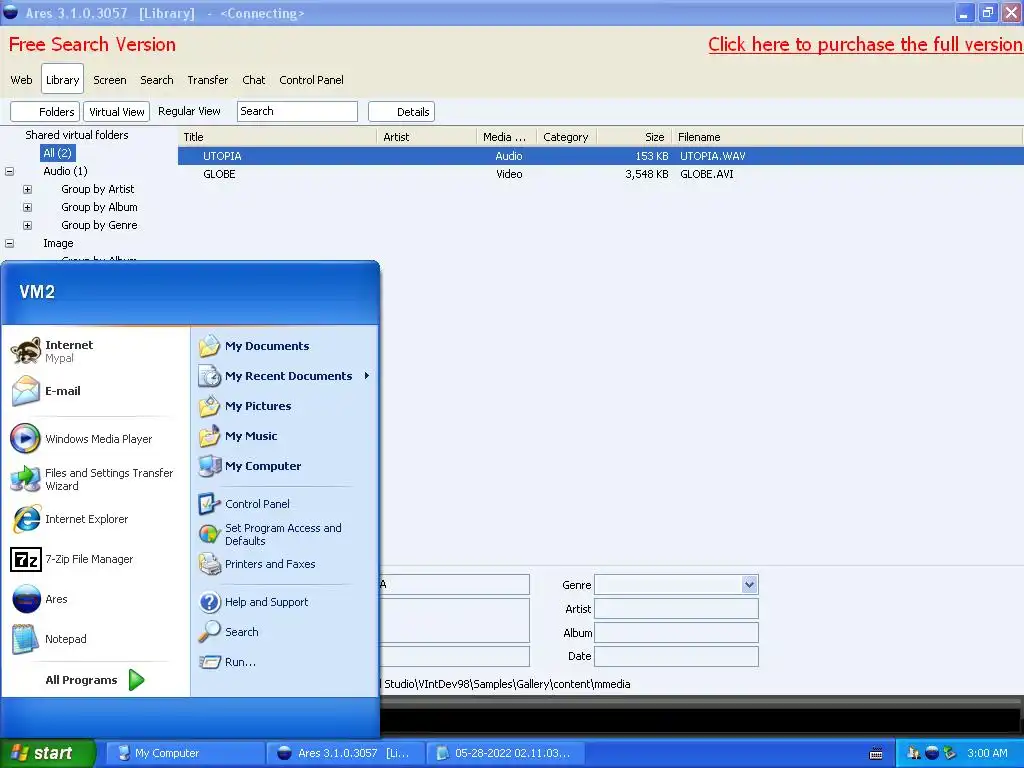Viewport: 1024px width, 768px height.
Task: Collapse the Image tree node
Action: 10,243
